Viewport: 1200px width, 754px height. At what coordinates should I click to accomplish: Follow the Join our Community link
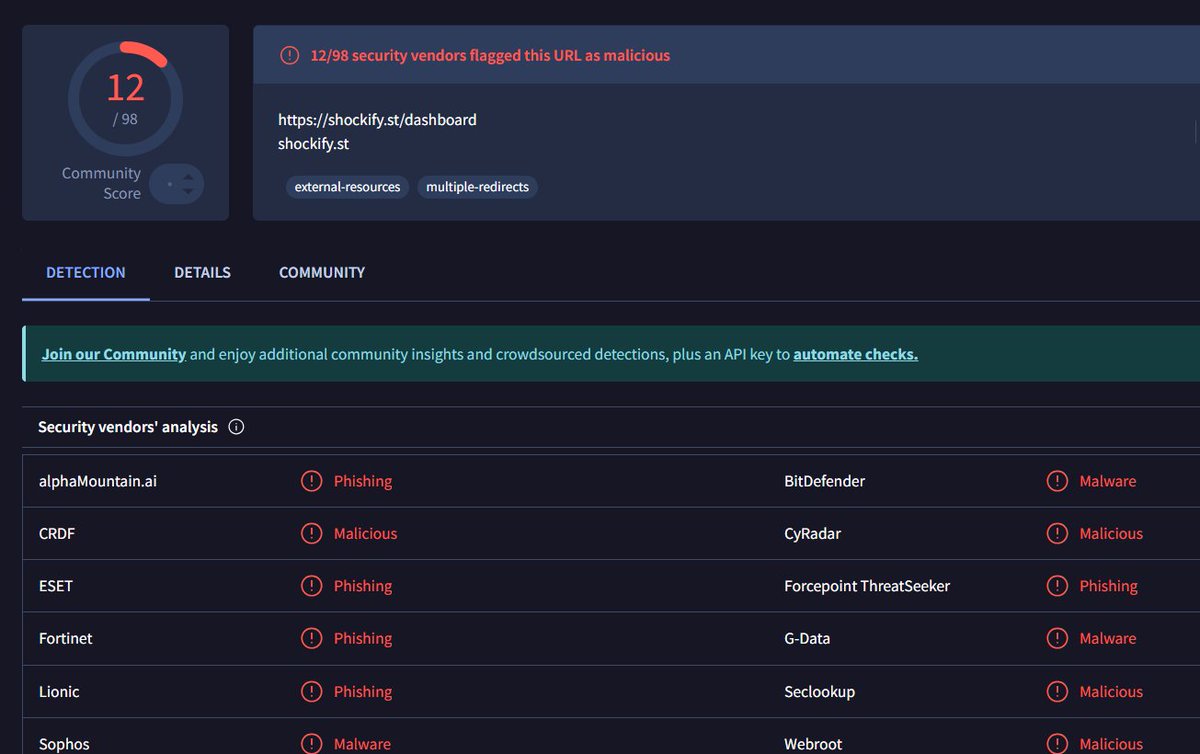pos(114,354)
